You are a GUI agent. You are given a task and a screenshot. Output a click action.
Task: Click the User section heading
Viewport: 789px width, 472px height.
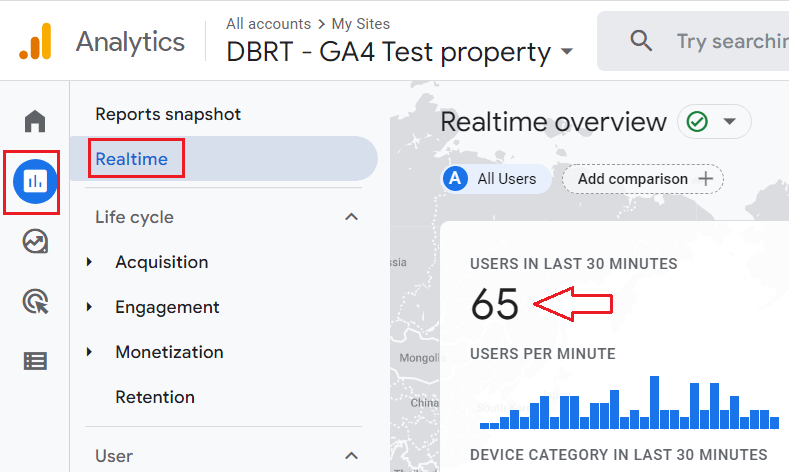114,456
